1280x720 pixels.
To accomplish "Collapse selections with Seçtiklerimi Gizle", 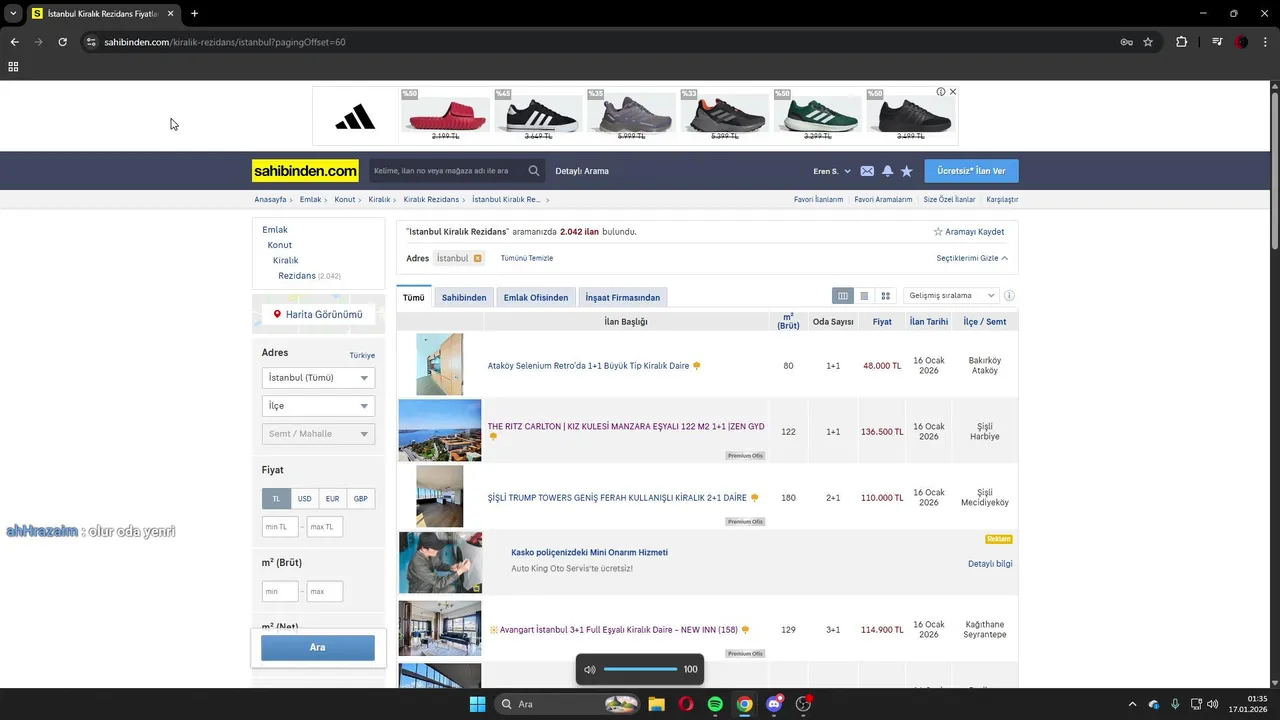I will [x=972, y=258].
